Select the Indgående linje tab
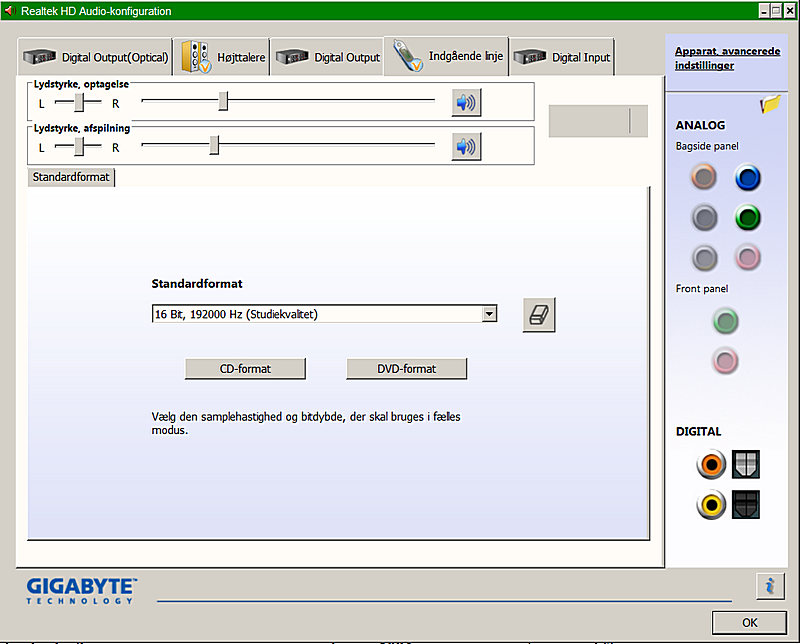This screenshot has width=800, height=644. [x=446, y=56]
